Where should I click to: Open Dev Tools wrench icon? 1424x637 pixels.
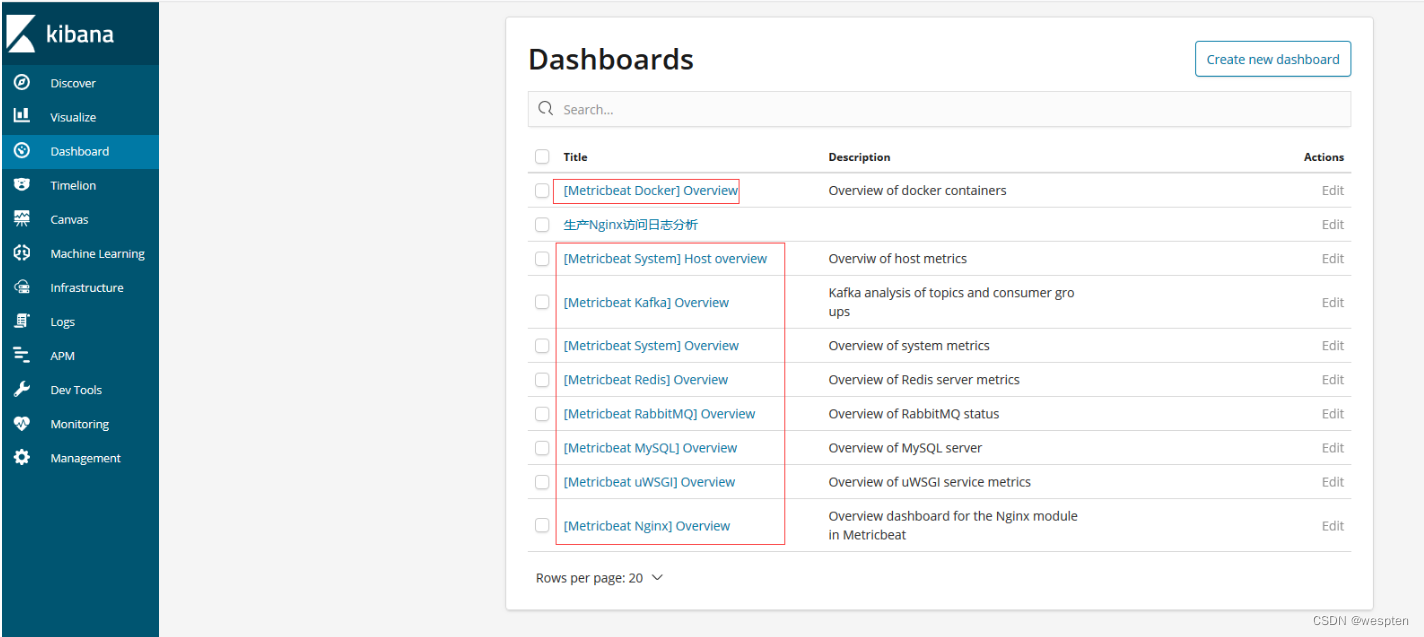[22, 390]
